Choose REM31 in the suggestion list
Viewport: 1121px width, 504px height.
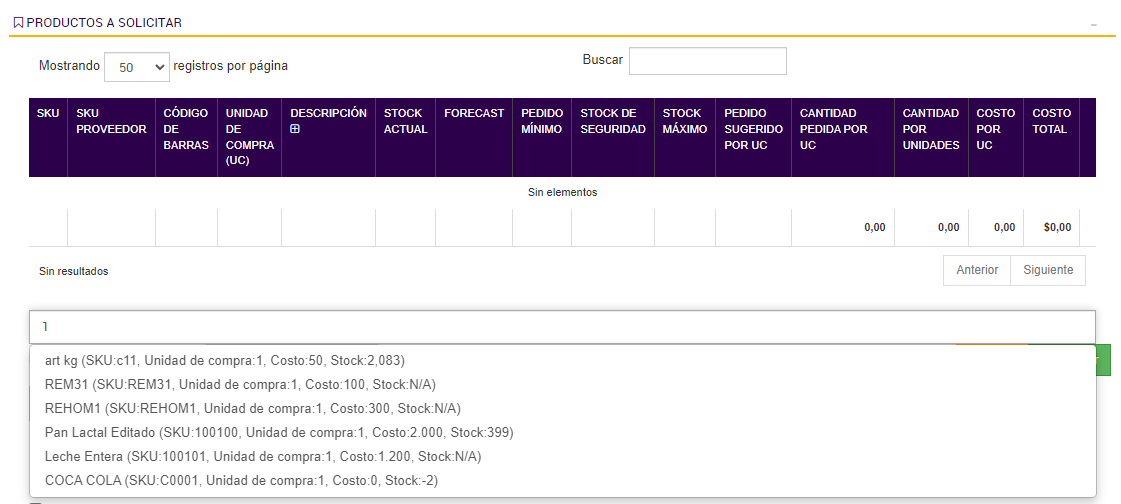click(x=240, y=384)
